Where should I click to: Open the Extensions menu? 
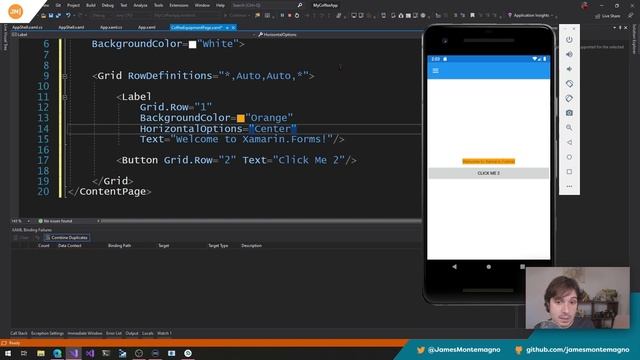point(179,5)
